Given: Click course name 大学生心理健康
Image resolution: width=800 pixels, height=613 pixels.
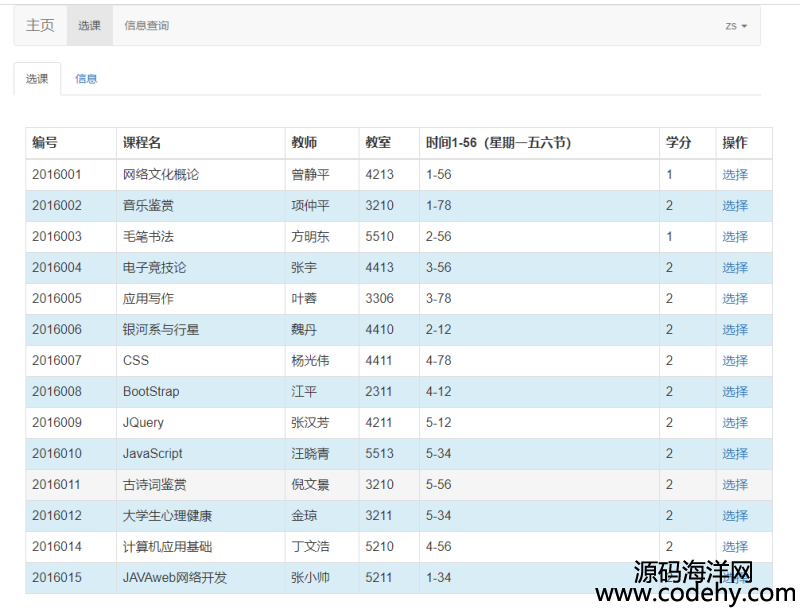Looking at the screenshot, I should tap(167, 516).
